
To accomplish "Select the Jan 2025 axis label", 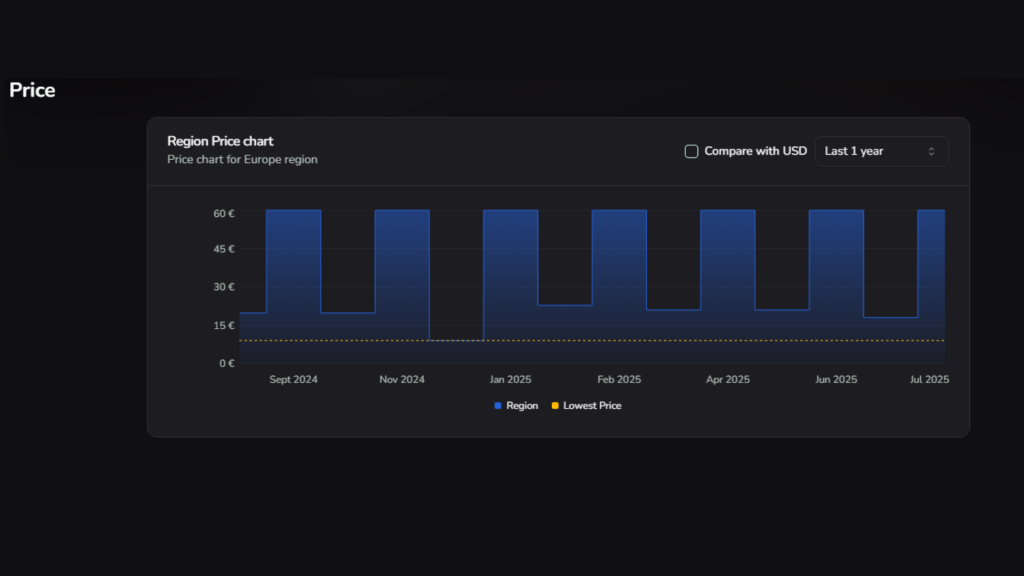I will pyautogui.click(x=510, y=380).
